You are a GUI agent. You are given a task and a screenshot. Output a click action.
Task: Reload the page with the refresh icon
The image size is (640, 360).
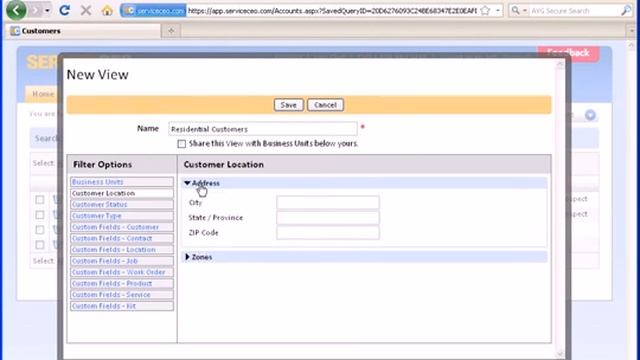[x=64, y=10]
